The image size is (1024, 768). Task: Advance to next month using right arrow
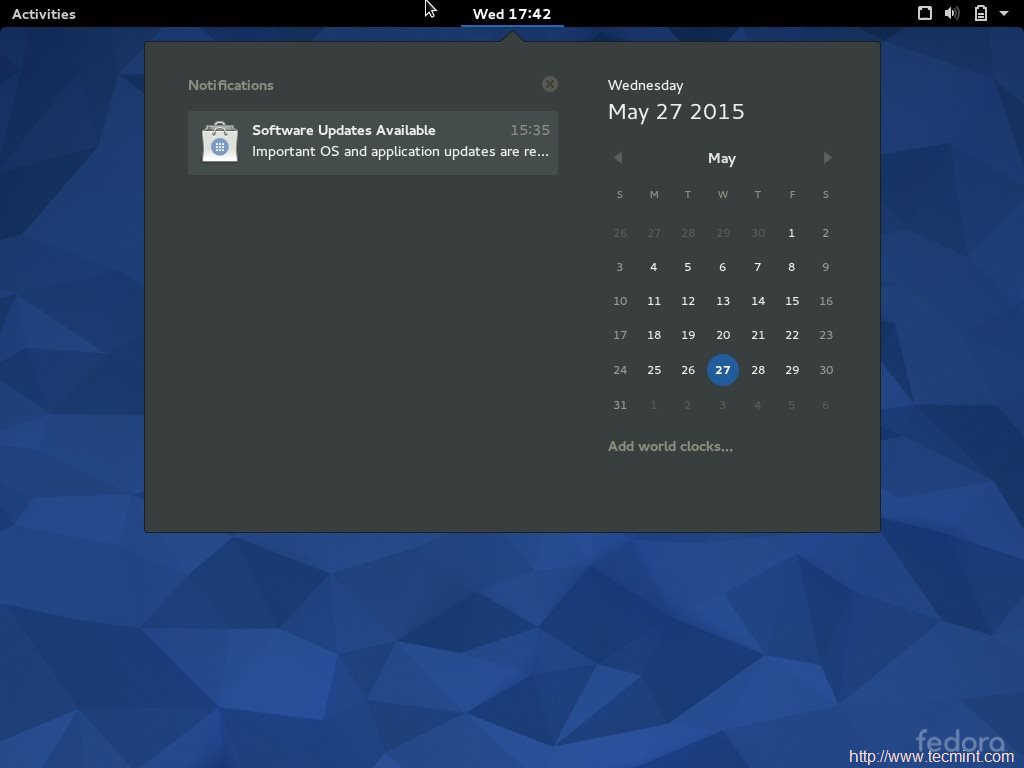[x=827, y=157]
